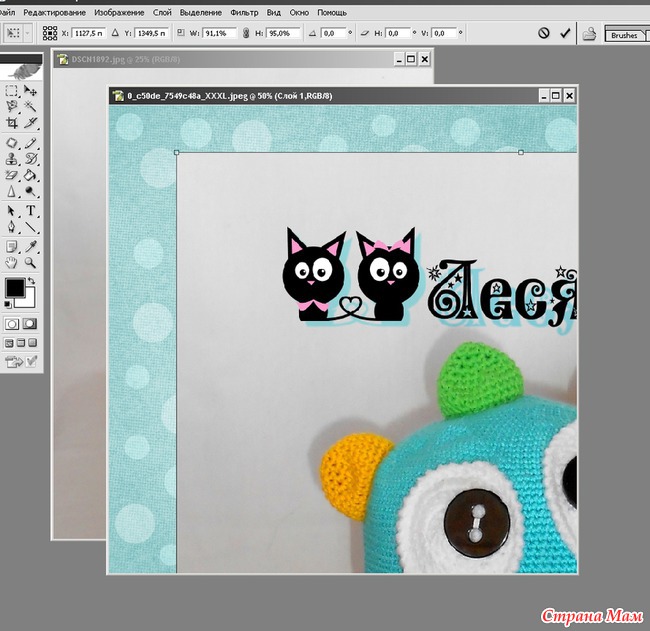Switch to the Brushes palette tab
Viewport: 650px width, 631px height.
623,35
